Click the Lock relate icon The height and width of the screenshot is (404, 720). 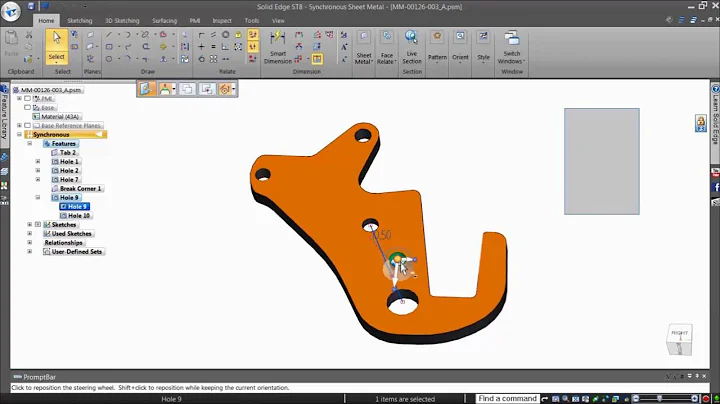click(238, 35)
